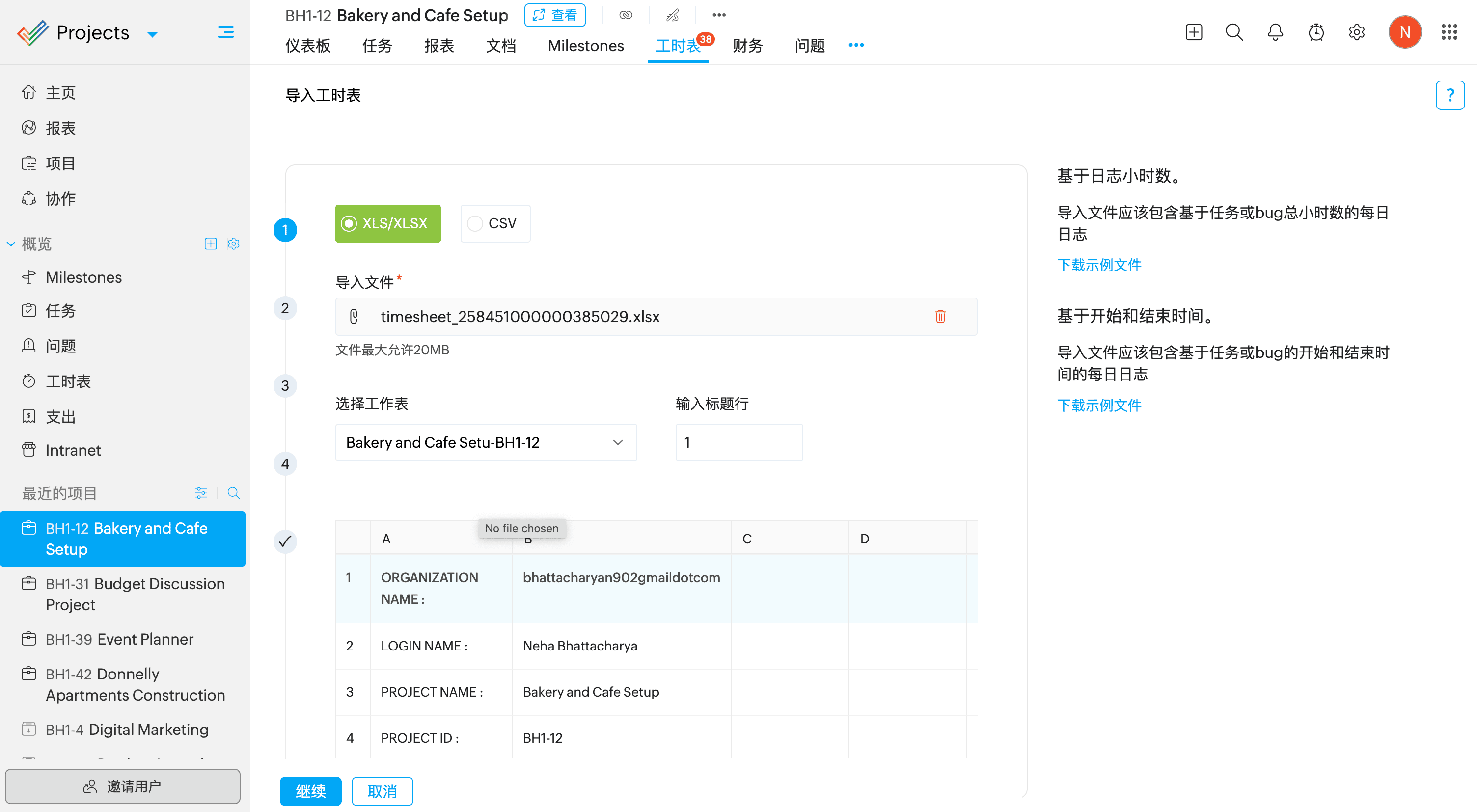
Task: Open the timer stopwatch icon
Action: tap(1316, 32)
